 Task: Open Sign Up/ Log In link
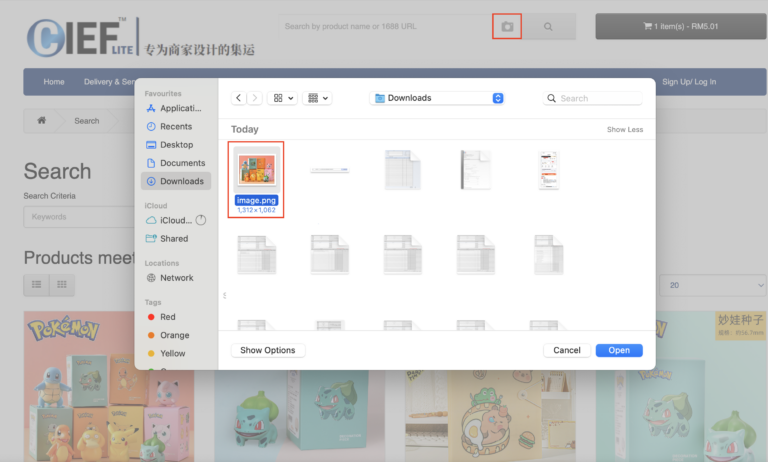tap(689, 82)
